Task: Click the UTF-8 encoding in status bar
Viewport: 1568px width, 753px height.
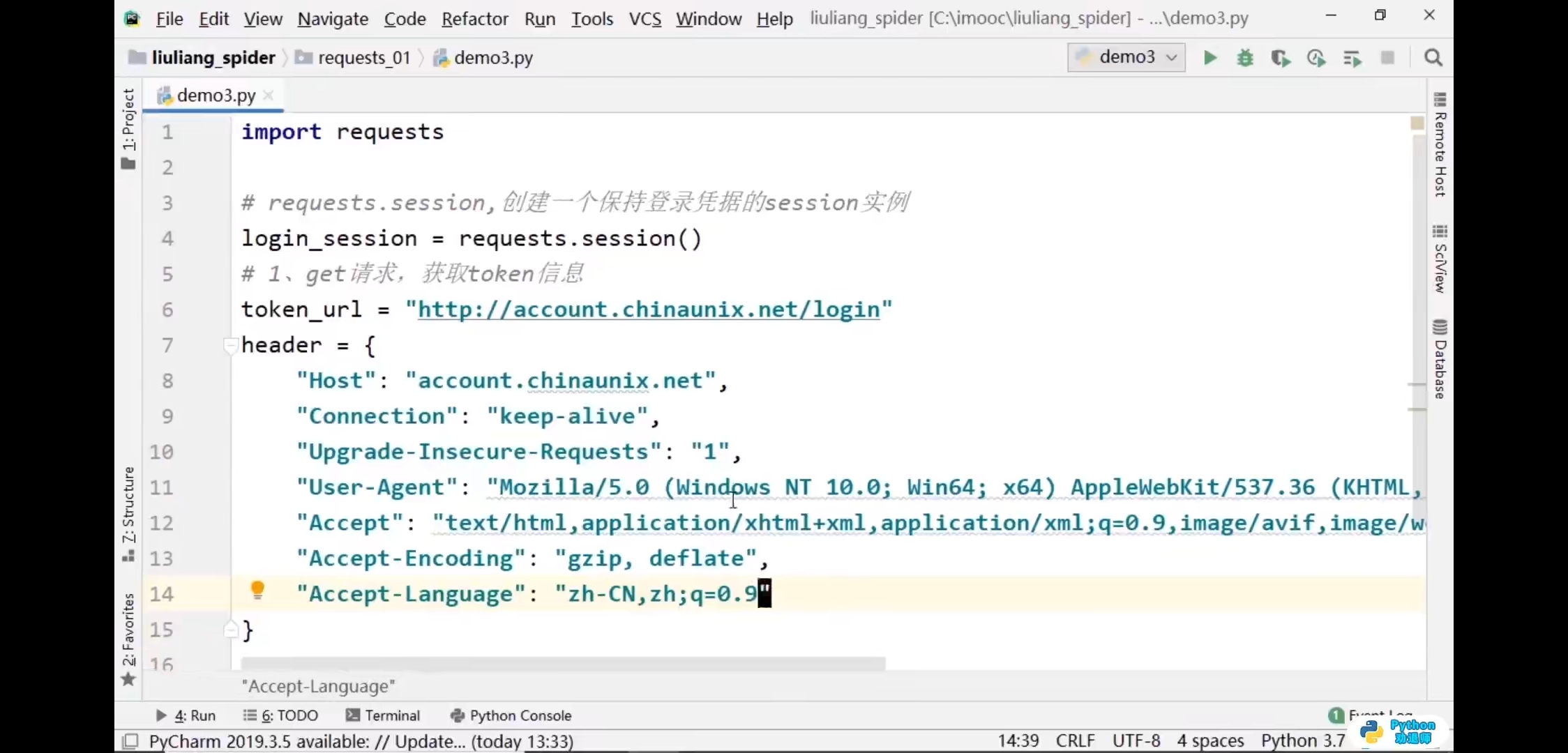Action: [x=1136, y=740]
